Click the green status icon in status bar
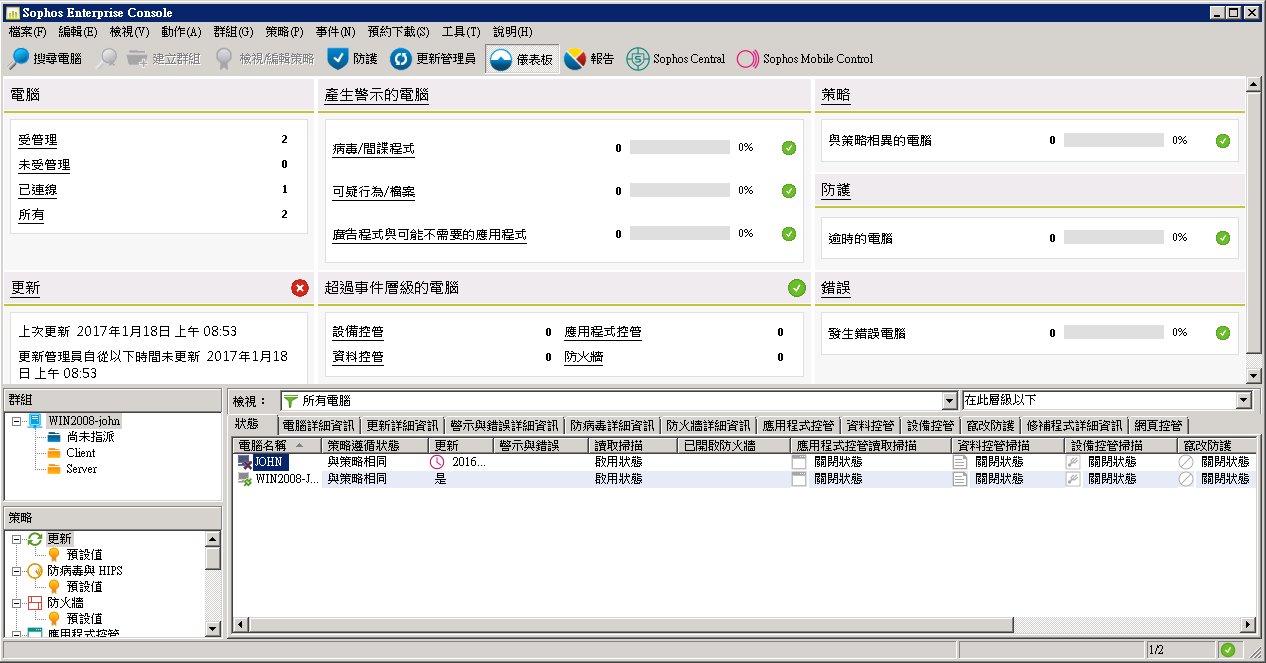This screenshot has width=1266, height=663. pyautogui.click(x=1228, y=650)
